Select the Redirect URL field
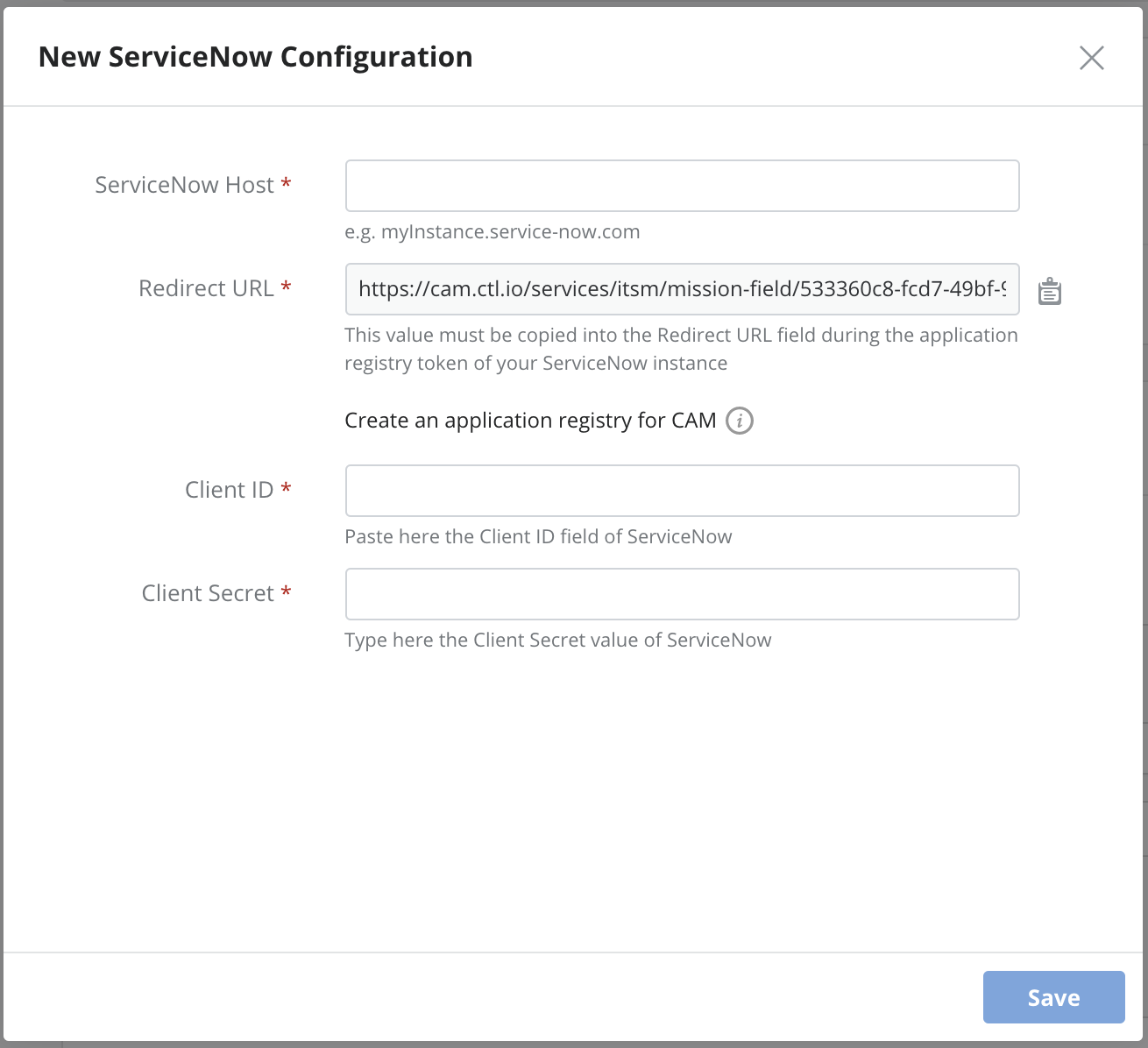Viewport: 1148px width, 1048px height. pos(682,289)
